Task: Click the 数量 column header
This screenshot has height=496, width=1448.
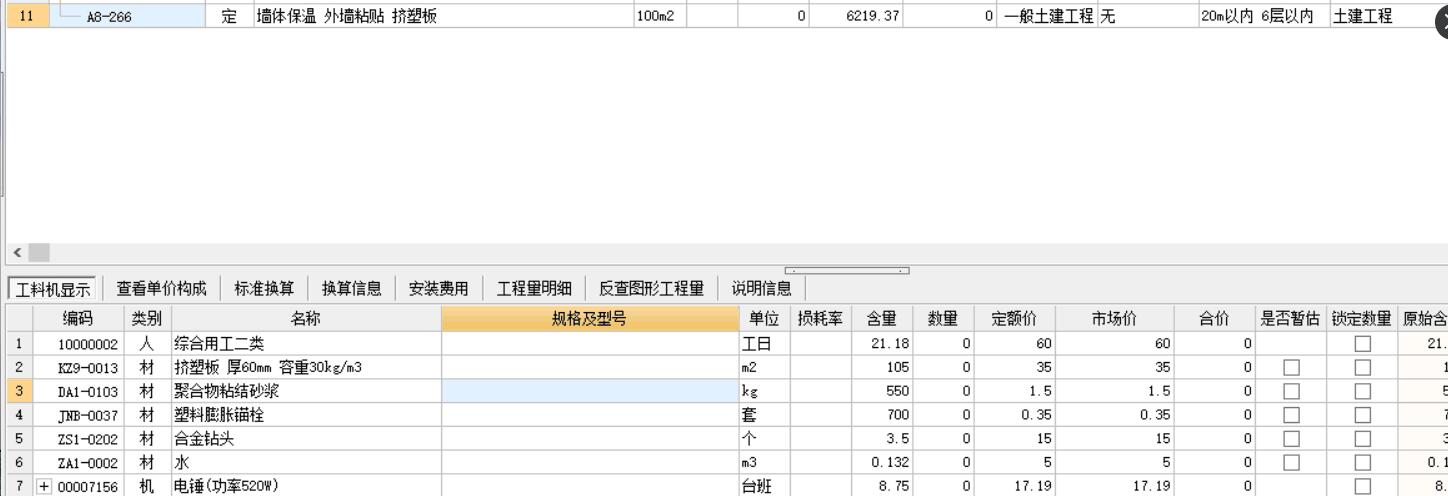Action: [942, 319]
